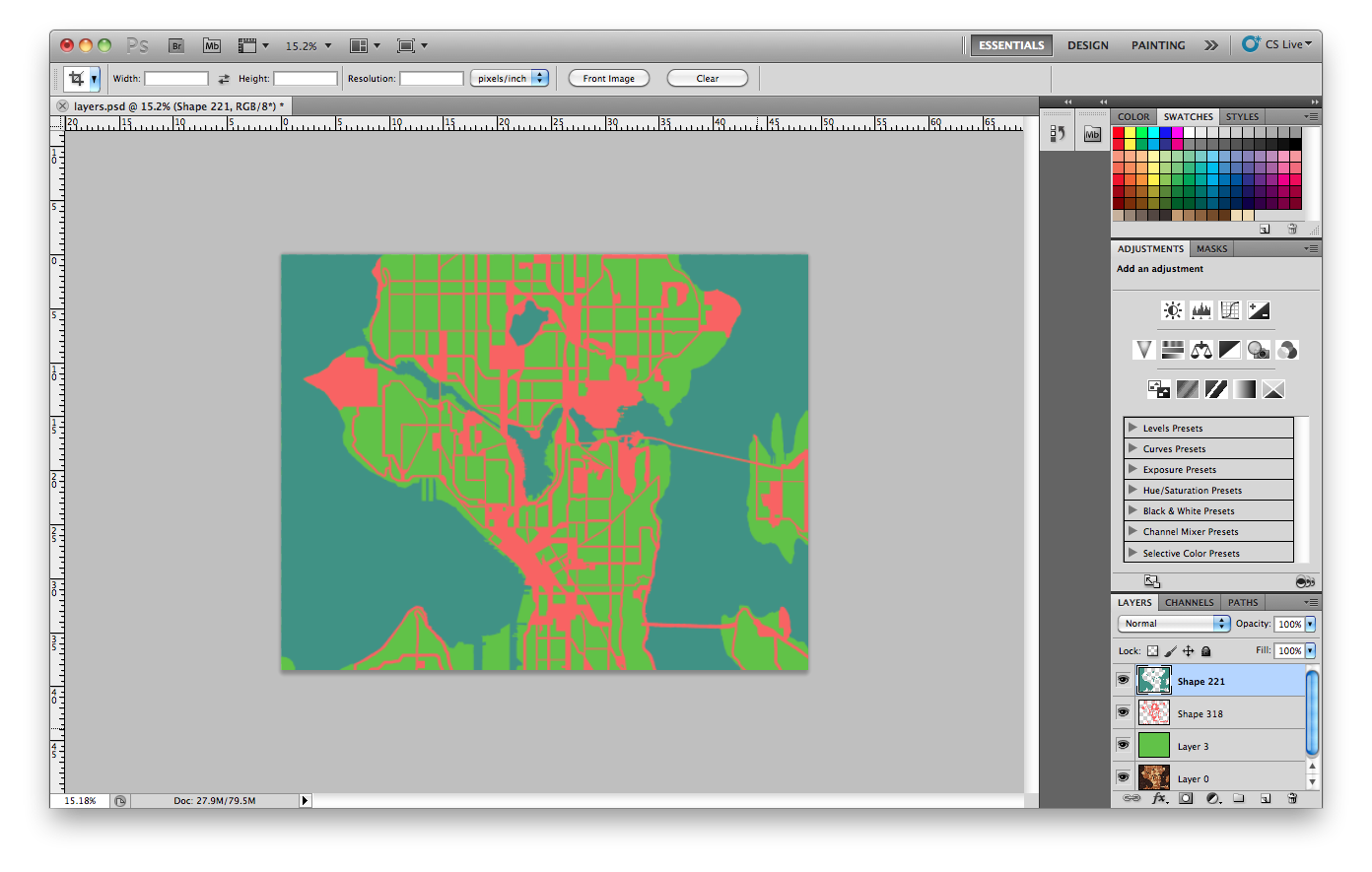Launch Bridge from the application bar
The height and width of the screenshot is (872, 1372).
click(x=176, y=45)
